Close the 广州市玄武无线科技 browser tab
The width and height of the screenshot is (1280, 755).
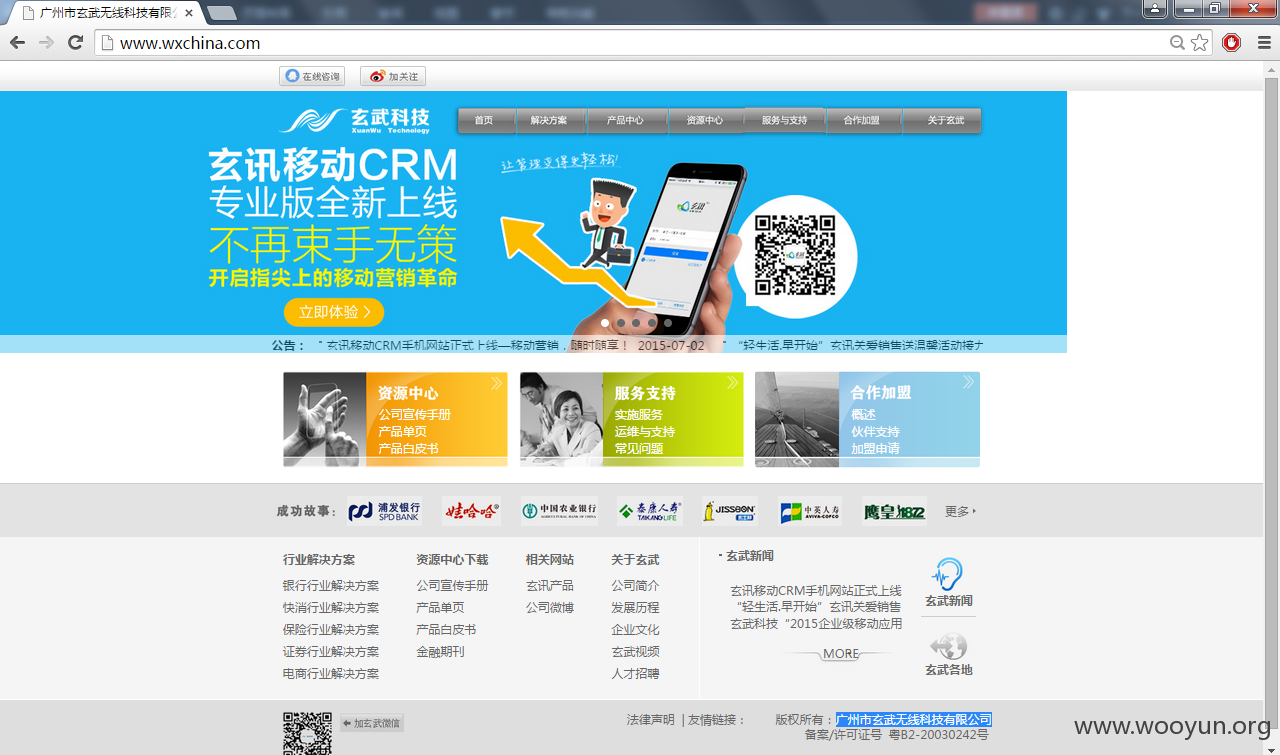pyautogui.click(x=189, y=13)
